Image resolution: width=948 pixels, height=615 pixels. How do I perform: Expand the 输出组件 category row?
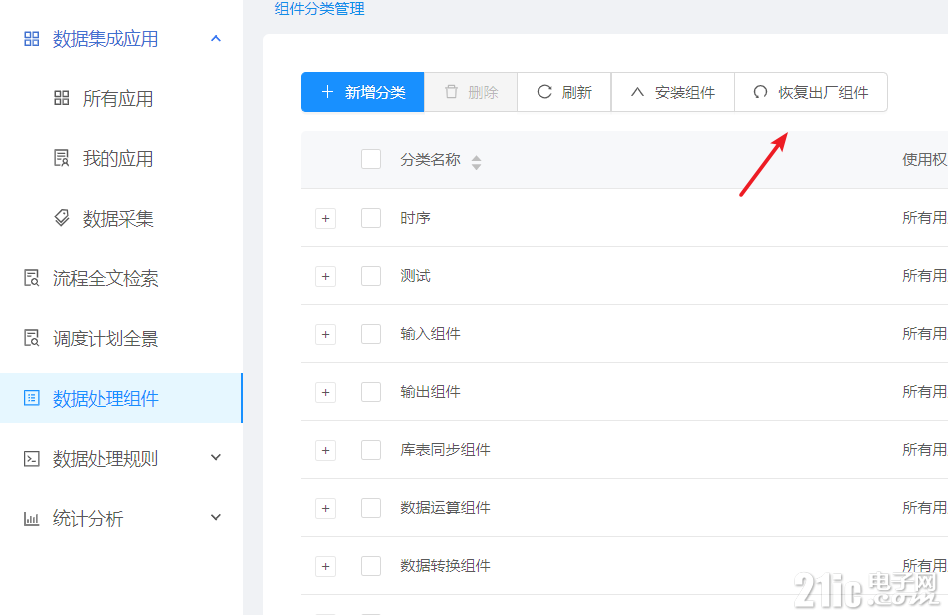(325, 392)
